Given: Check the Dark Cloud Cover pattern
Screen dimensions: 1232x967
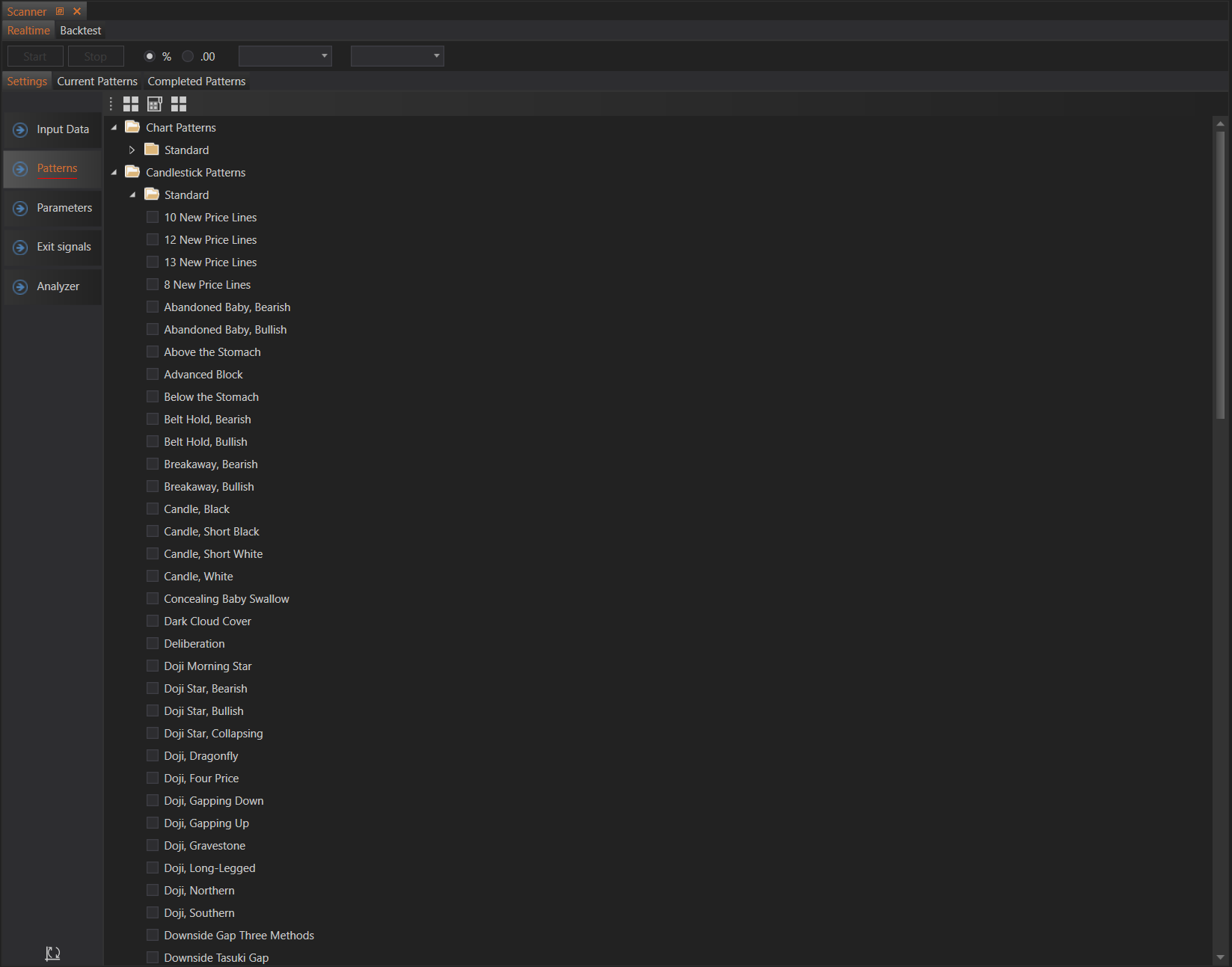Looking at the screenshot, I should [153, 621].
